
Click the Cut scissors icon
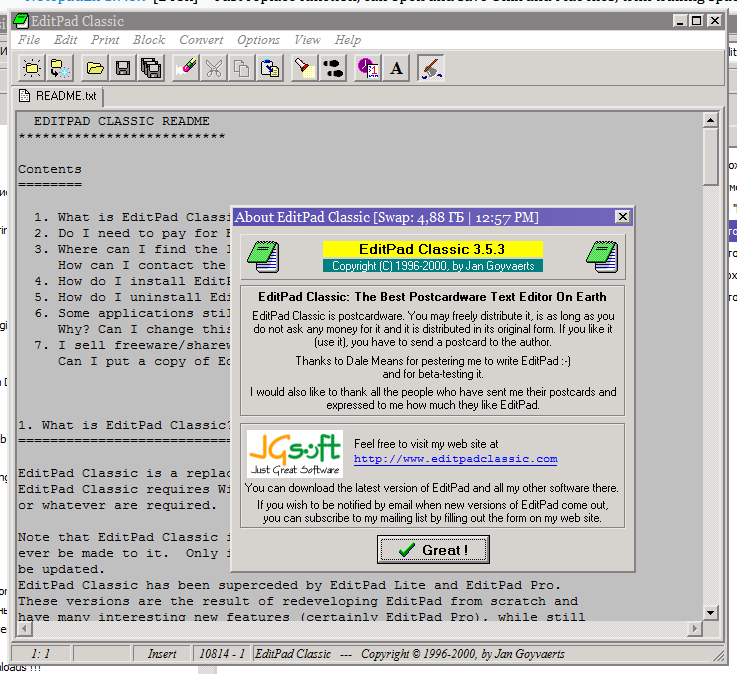(x=214, y=69)
